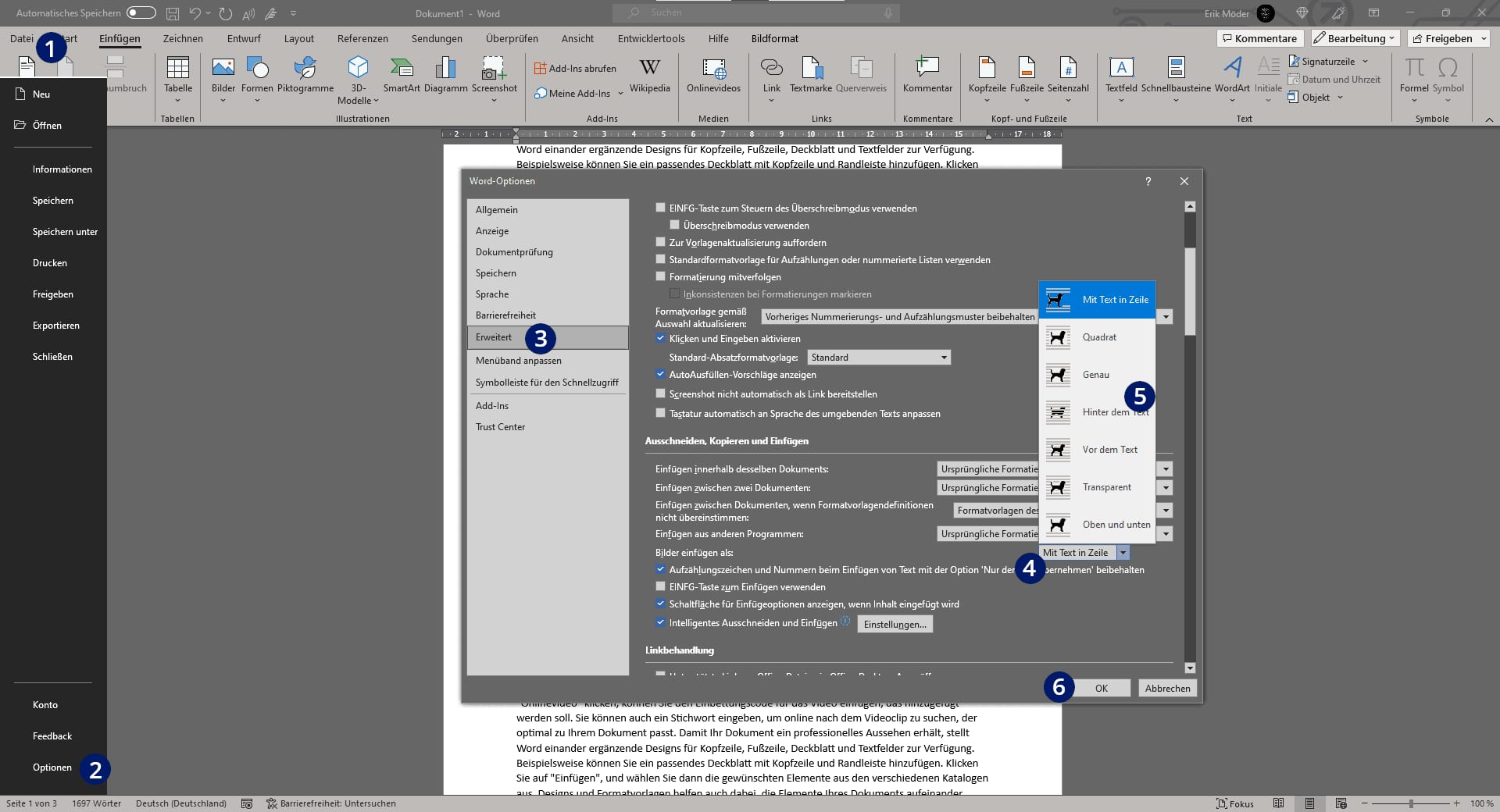Open Kopfzeile header options
This screenshot has height=812, width=1500.
(x=987, y=78)
